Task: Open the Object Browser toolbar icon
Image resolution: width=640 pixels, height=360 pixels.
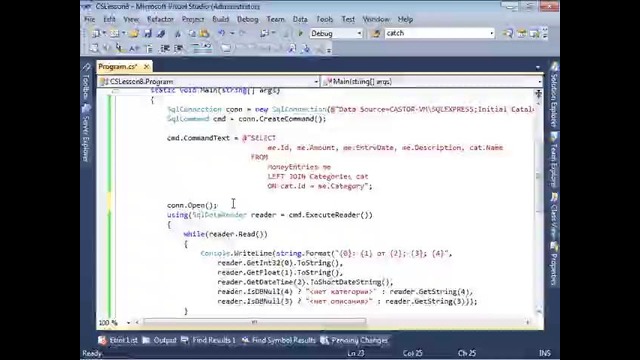Action: [x=534, y=33]
